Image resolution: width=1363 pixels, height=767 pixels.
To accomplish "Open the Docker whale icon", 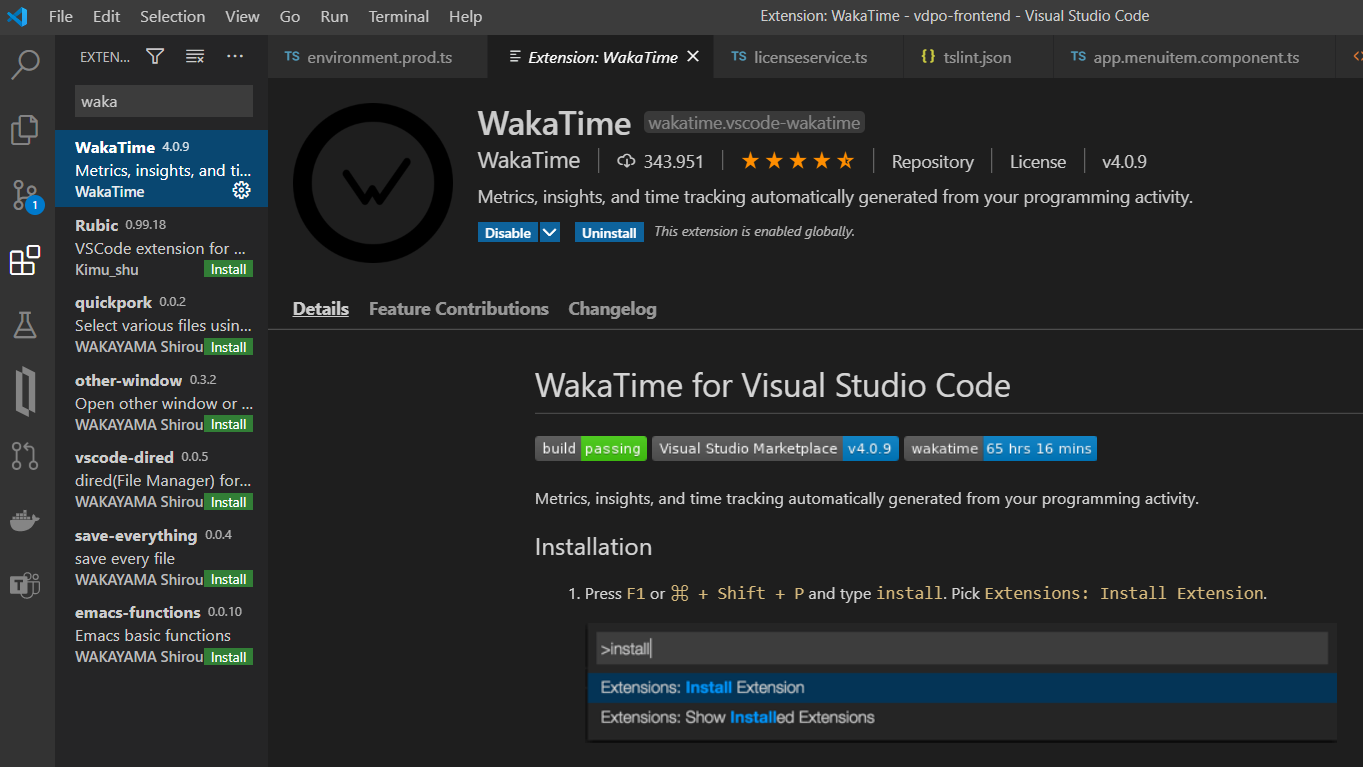I will [25, 521].
